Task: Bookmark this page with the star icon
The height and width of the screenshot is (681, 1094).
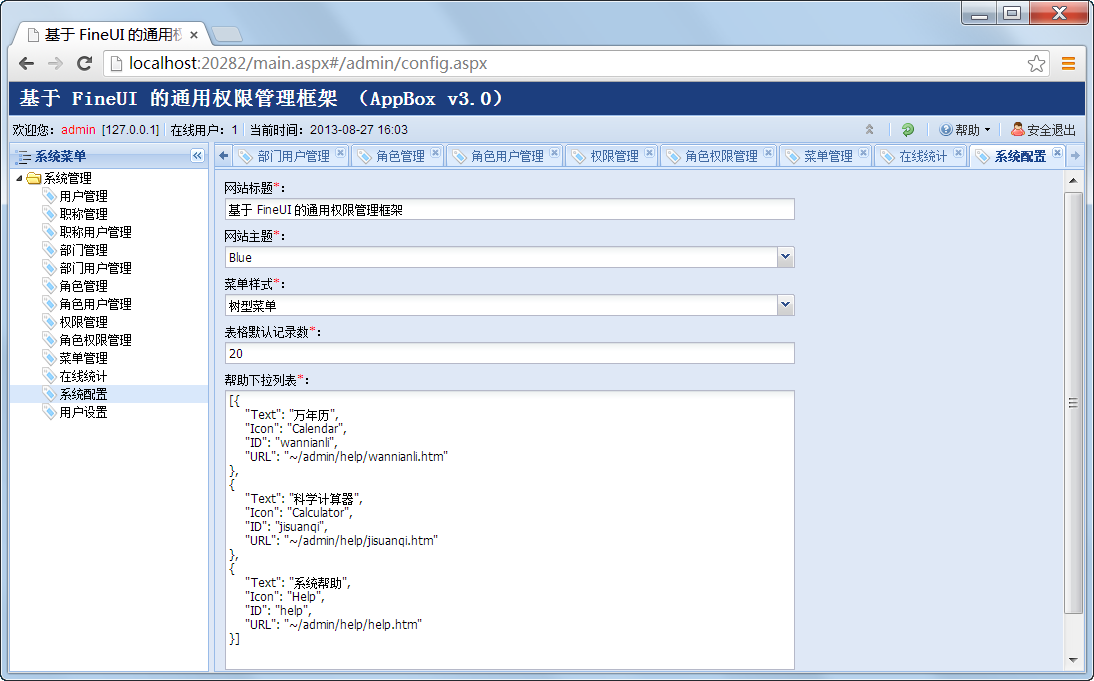Action: click(1036, 63)
